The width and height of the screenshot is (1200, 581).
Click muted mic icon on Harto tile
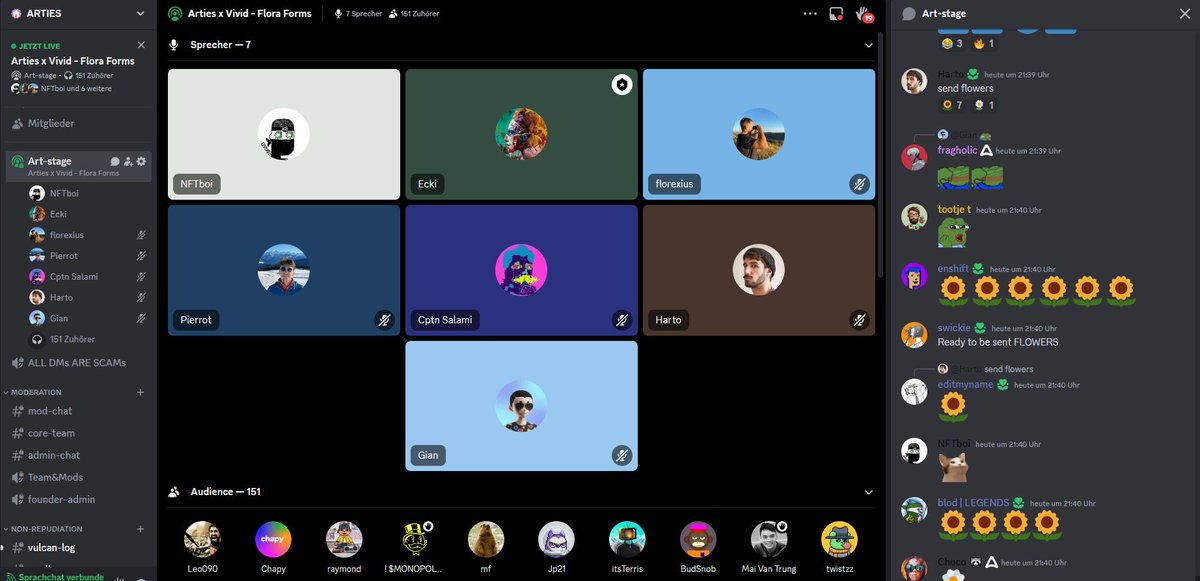859,320
